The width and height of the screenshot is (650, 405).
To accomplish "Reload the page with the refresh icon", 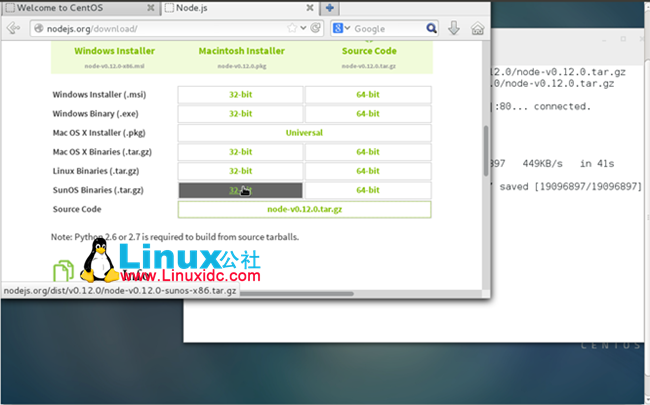I will (315, 28).
